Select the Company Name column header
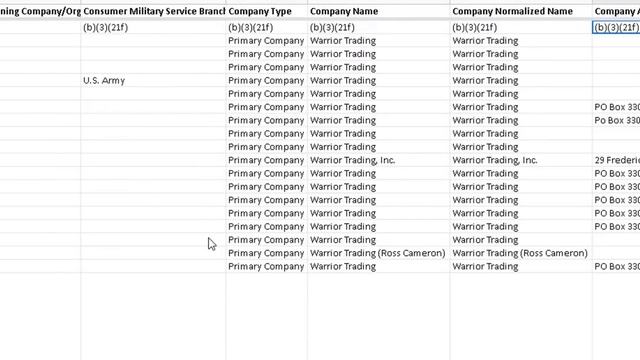The height and width of the screenshot is (360, 640). click(x=378, y=11)
